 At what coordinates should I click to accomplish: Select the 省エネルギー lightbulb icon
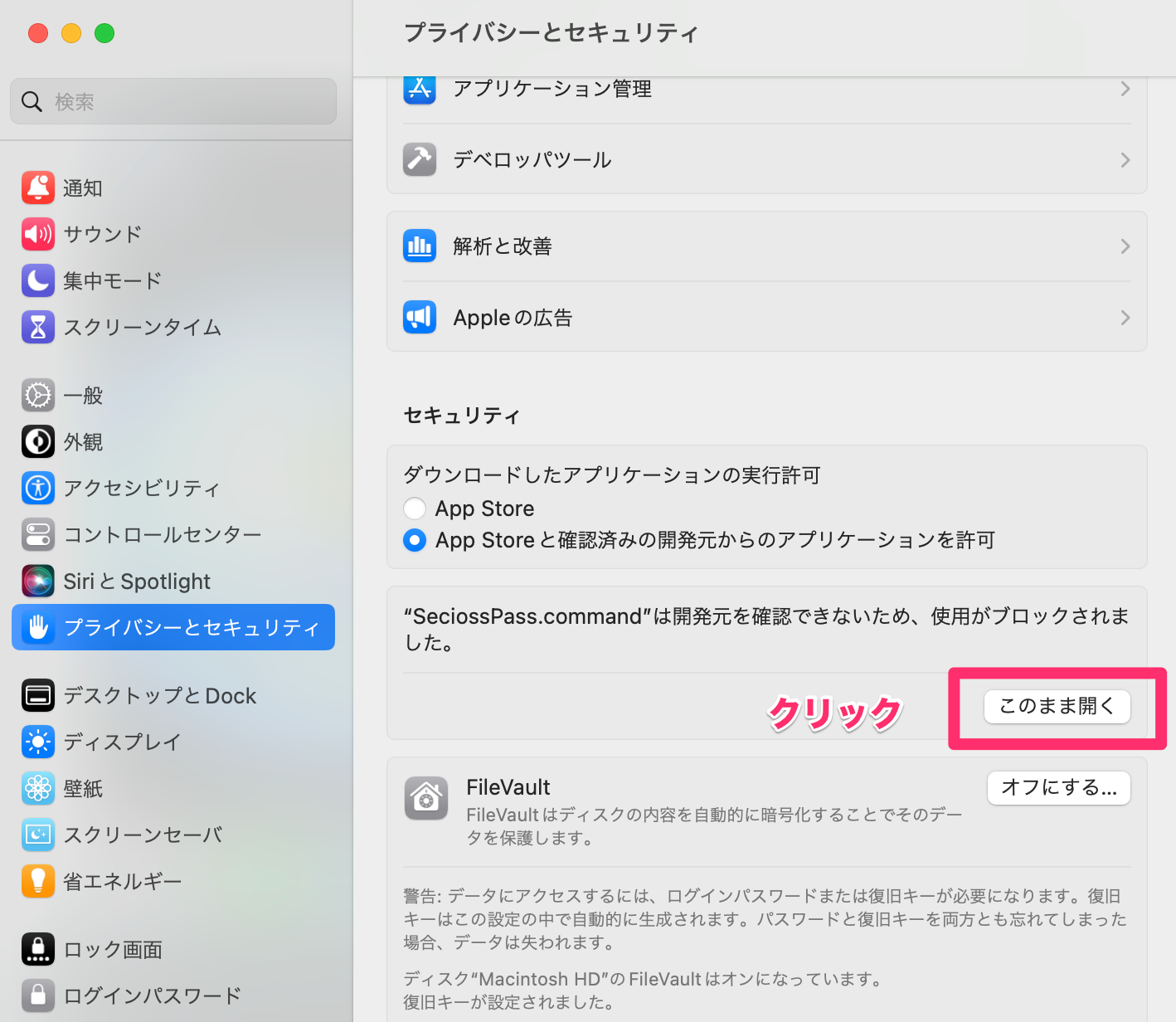click(x=38, y=882)
